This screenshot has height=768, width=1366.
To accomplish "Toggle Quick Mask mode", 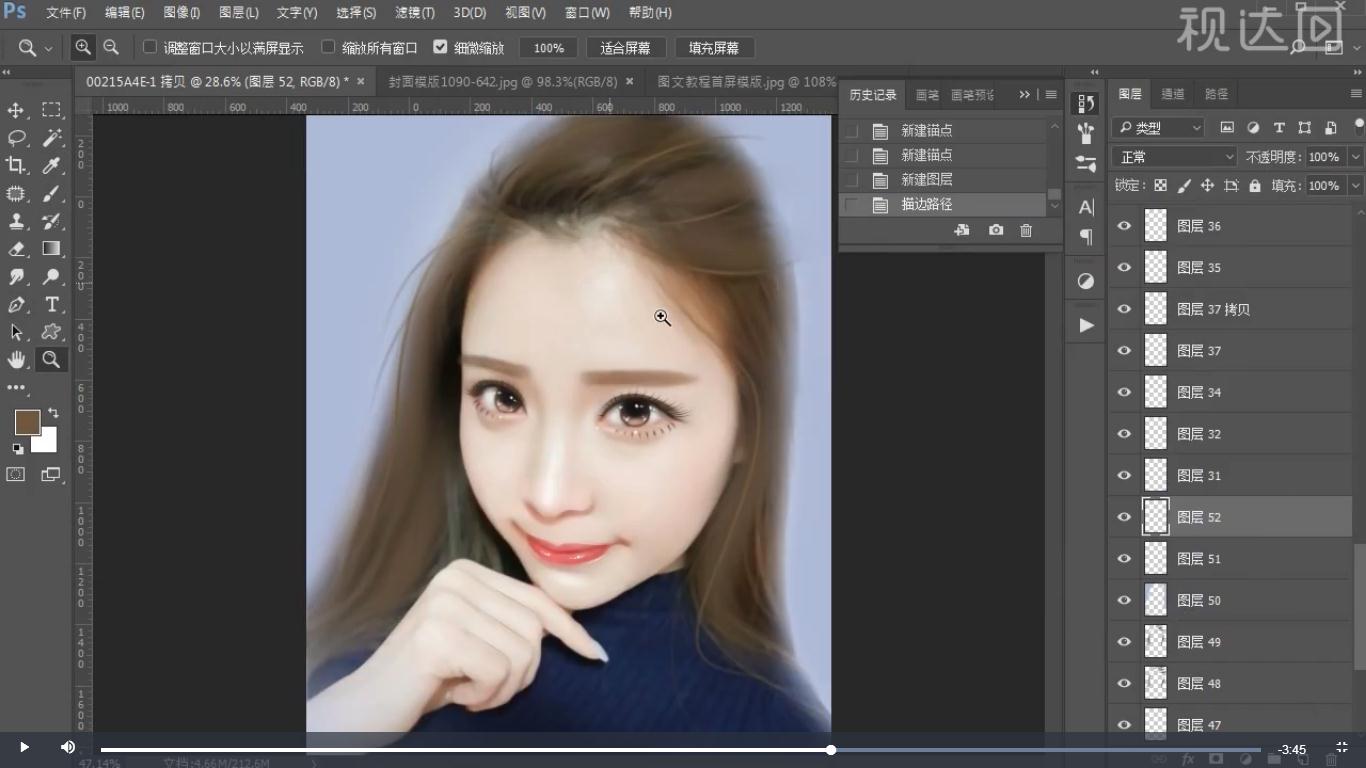I will 16,475.
